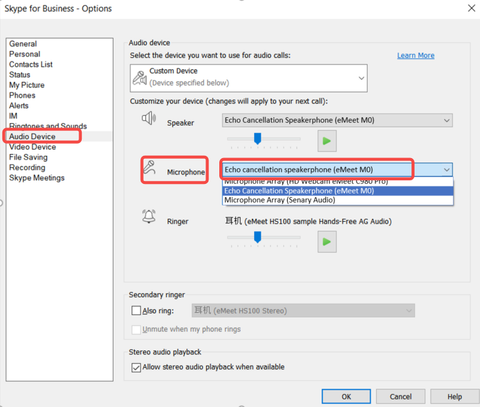
Task: Open Skype Meetings settings
Action: coord(37,178)
